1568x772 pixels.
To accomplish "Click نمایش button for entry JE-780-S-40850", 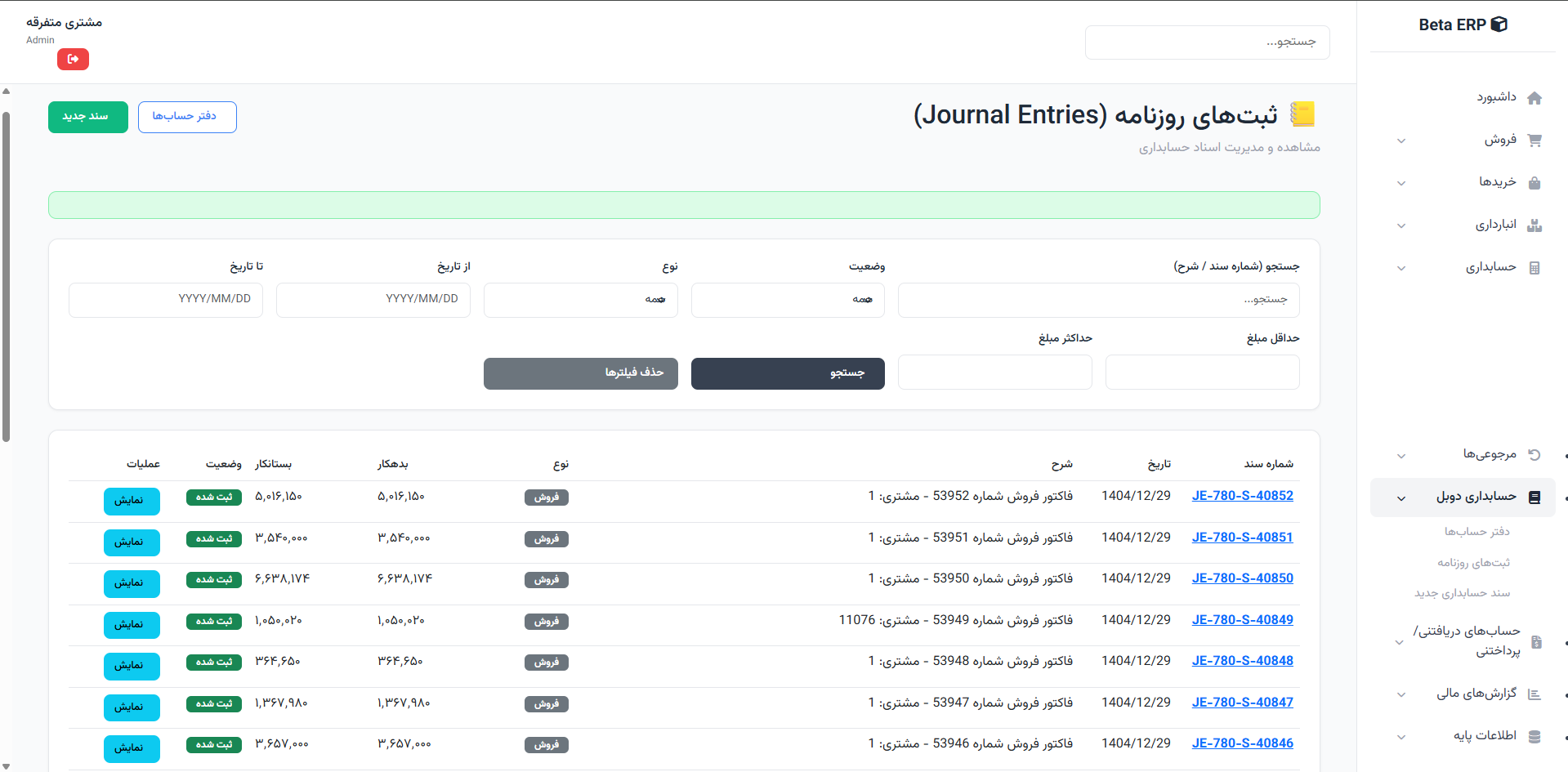I will tap(132, 583).
